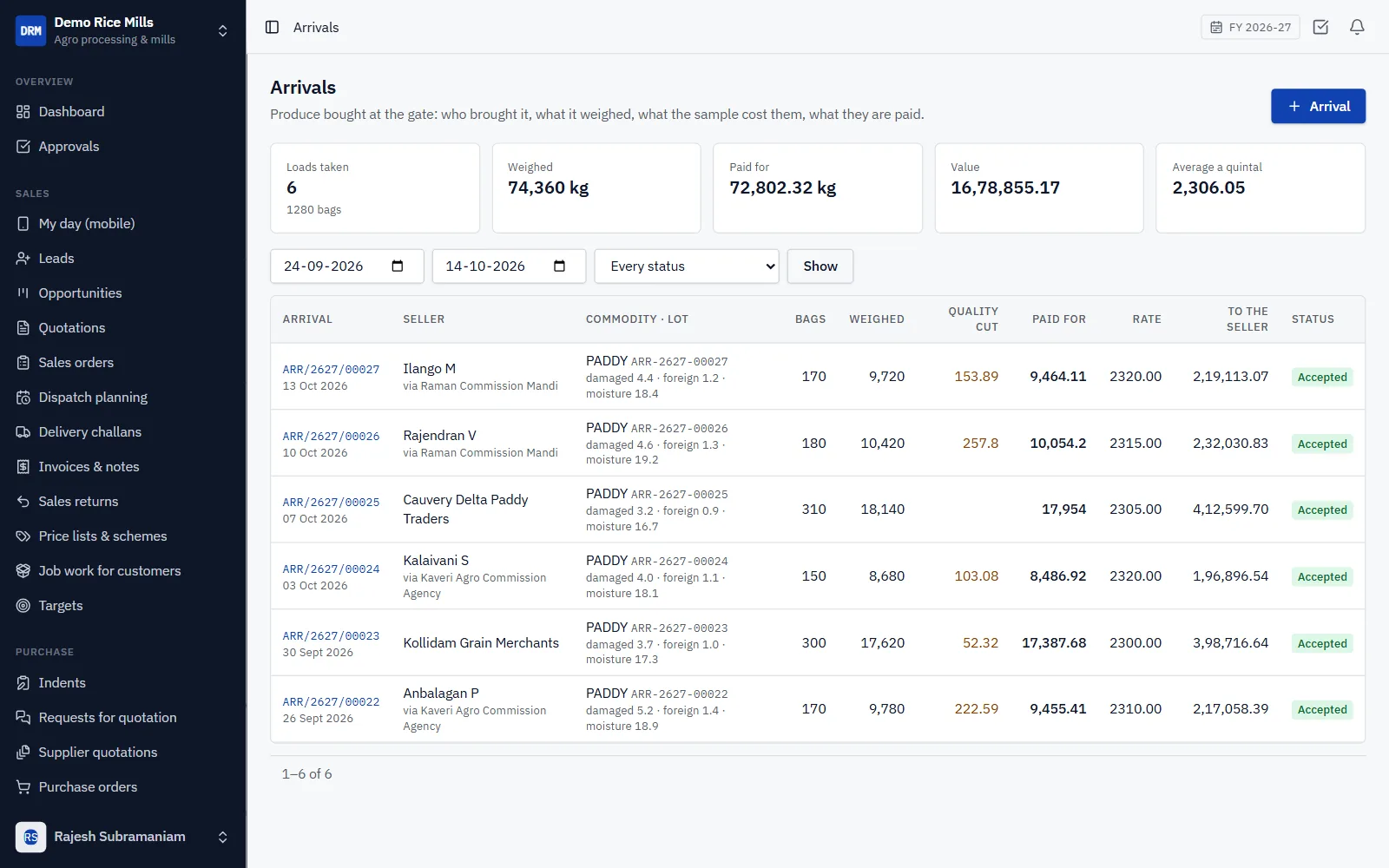Click the Accepted status for Ilango M
Screen dimensions: 1389x868
(1322, 377)
